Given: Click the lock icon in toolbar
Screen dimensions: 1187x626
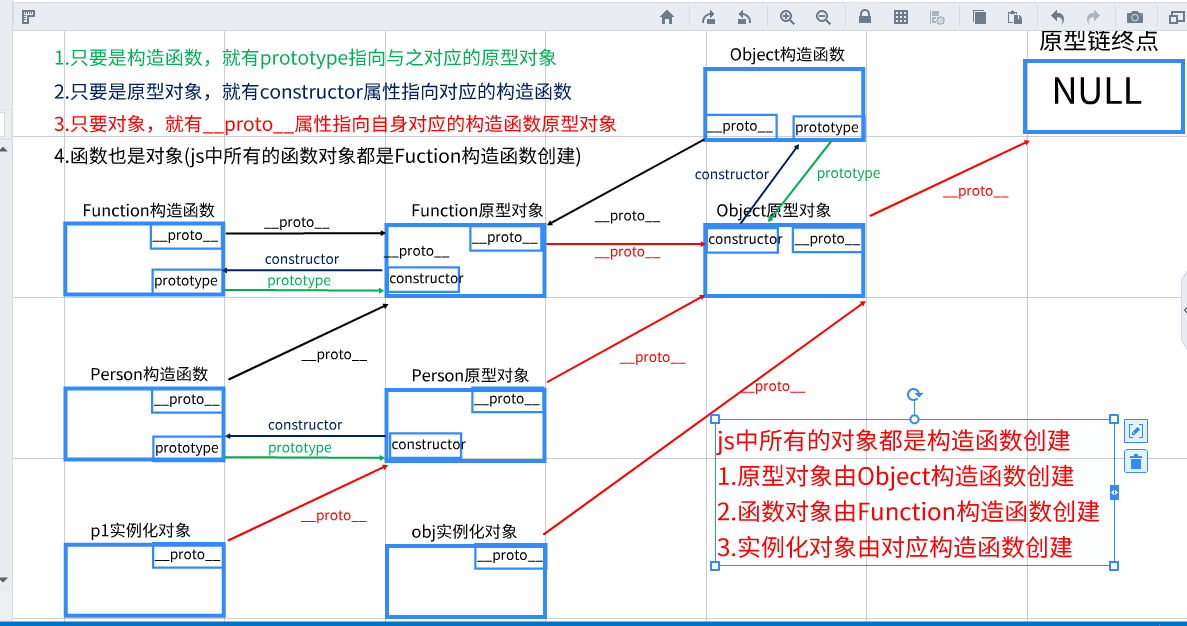Looking at the screenshot, I should pyautogui.click(x=865, y=17).
